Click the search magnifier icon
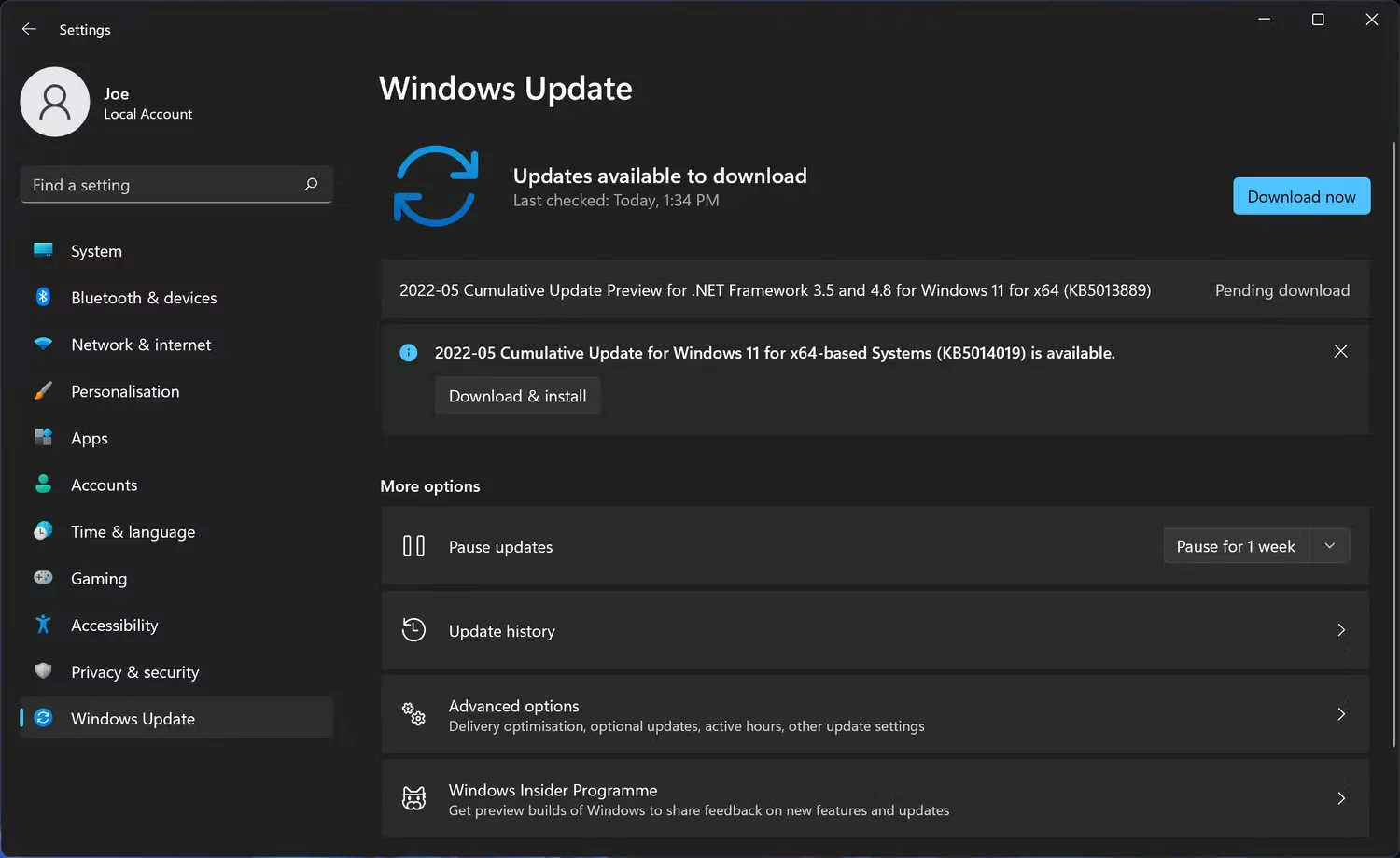 (311, 185)
